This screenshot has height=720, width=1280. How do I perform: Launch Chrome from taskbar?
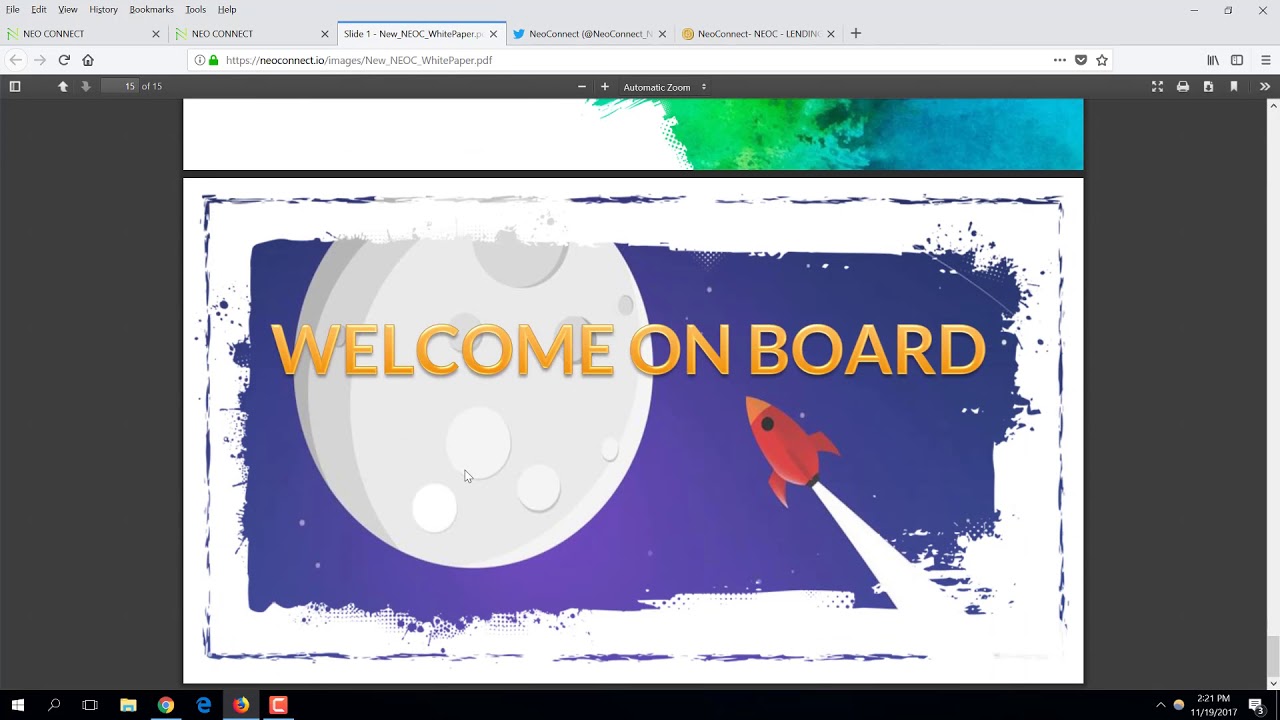tap(166, 705)
